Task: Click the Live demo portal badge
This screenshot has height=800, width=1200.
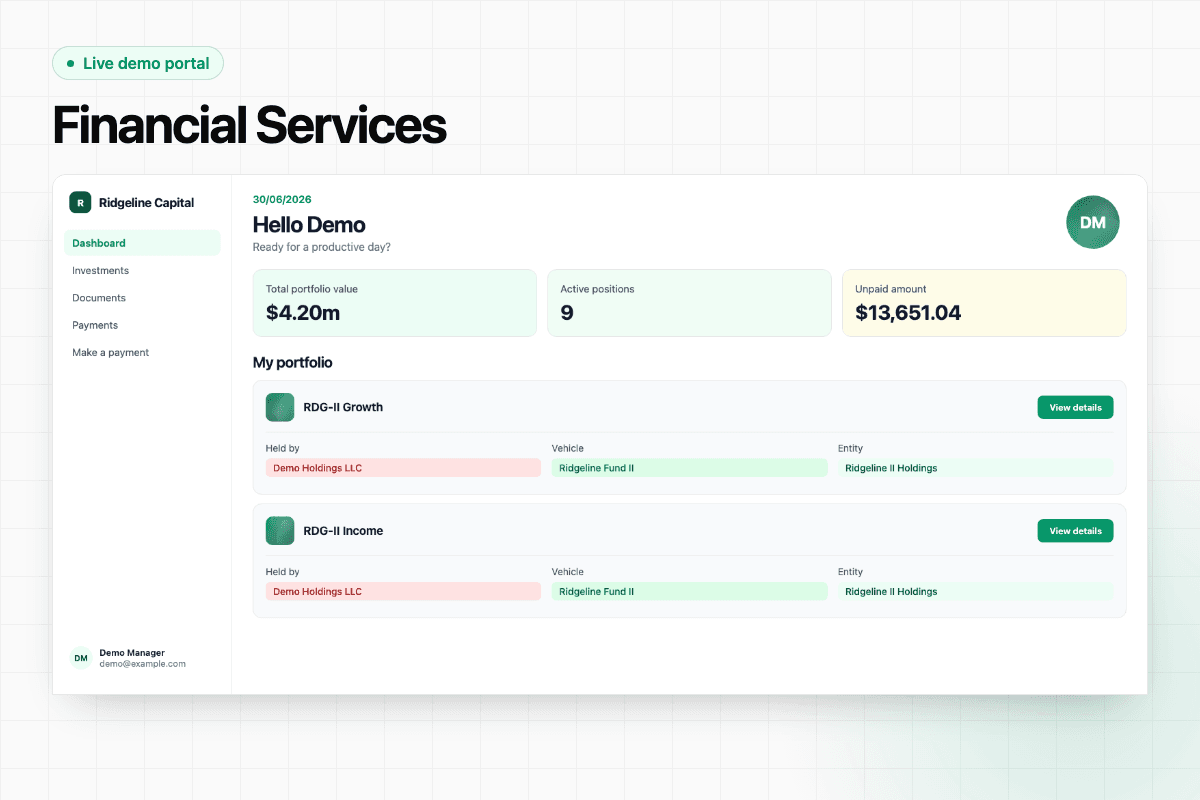Action: [x=138, y=63]
